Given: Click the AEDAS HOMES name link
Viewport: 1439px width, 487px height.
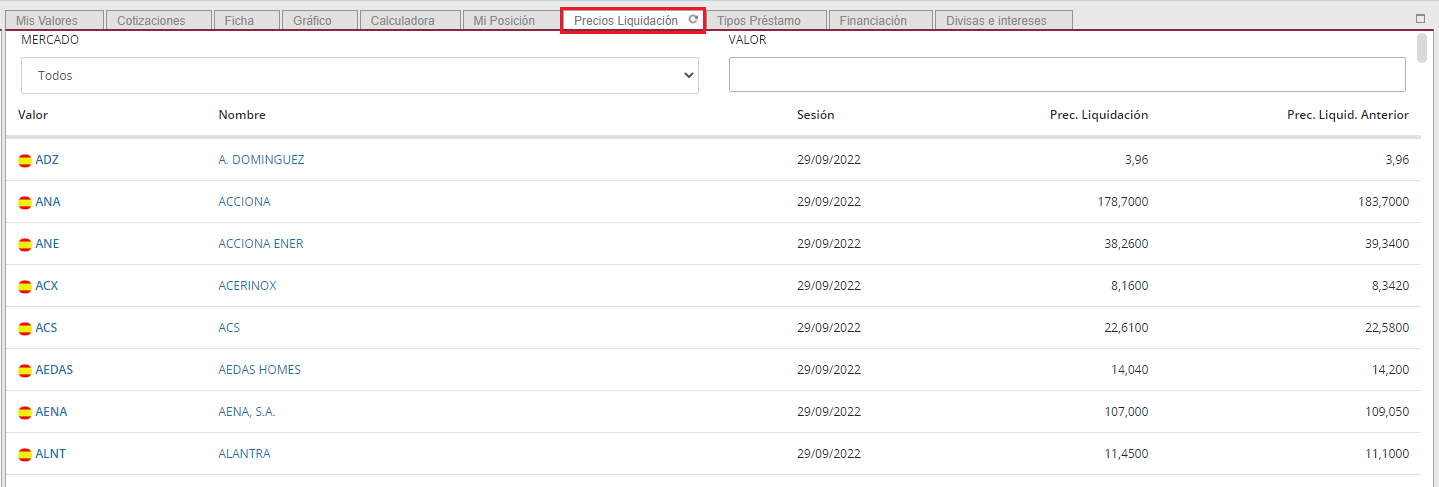Looking at the screenshot, I should point(260,370).
